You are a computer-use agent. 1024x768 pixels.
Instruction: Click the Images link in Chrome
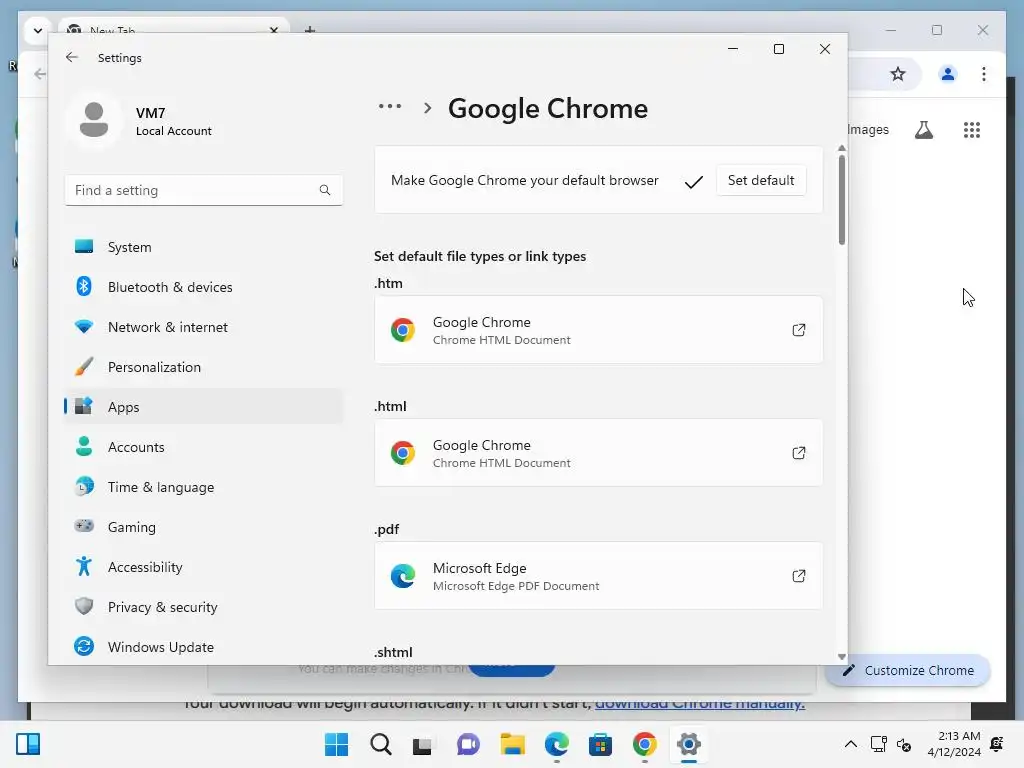(x=868, y=129)
